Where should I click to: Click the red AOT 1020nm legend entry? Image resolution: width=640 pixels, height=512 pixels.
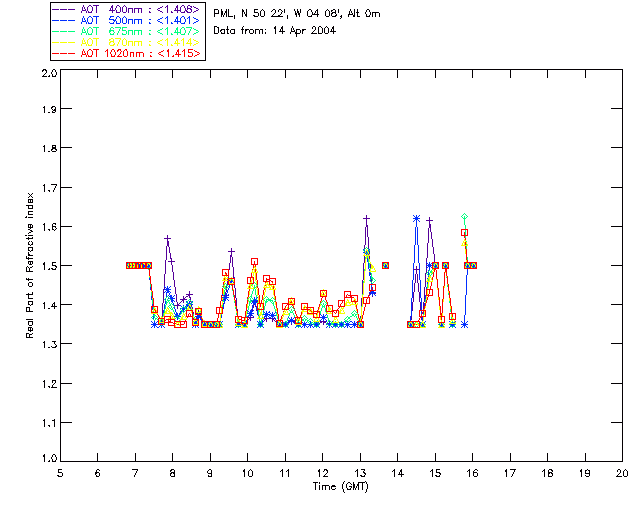click(126, 53)
